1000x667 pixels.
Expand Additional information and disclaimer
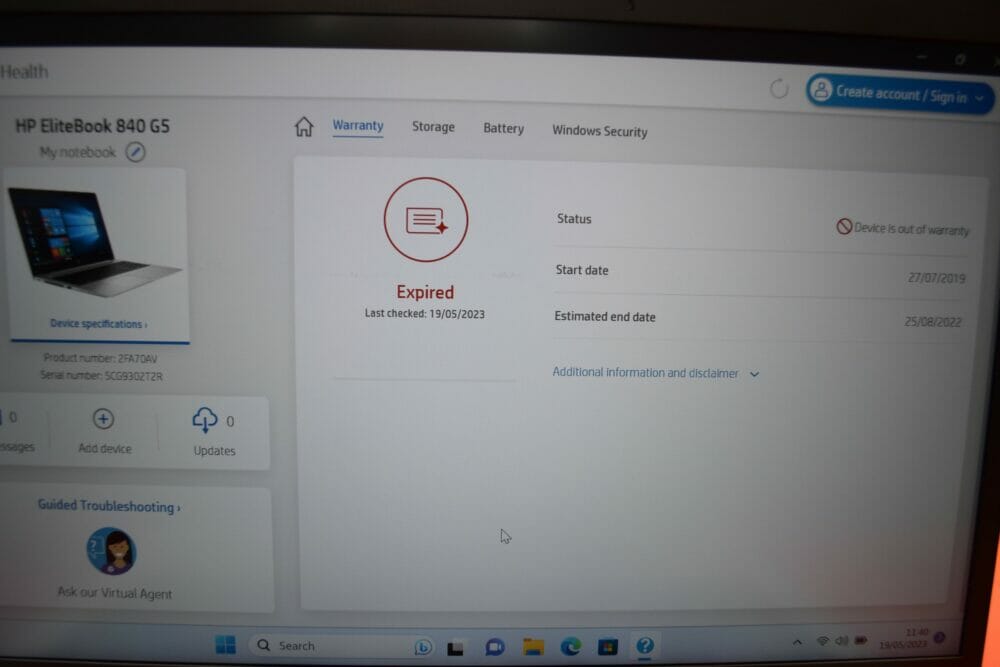pyautogui.click(x=656, y=372)
